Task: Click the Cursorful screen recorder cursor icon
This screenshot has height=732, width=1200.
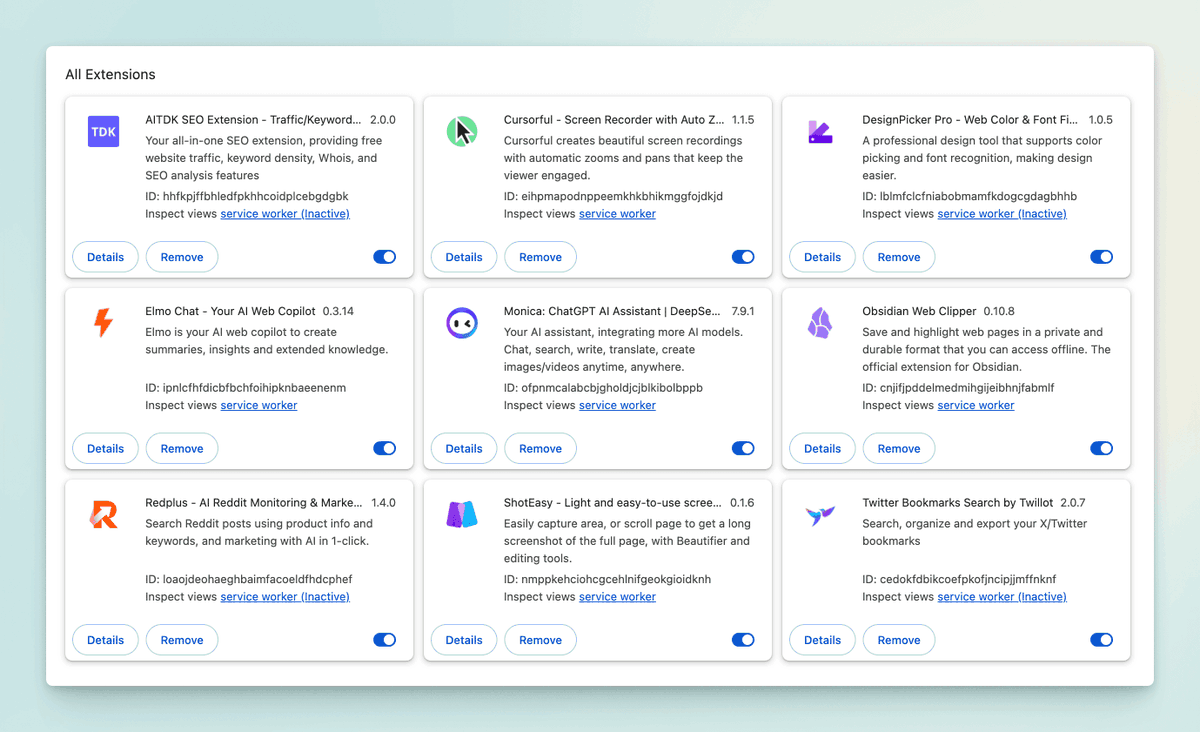Action: point(462,132)
